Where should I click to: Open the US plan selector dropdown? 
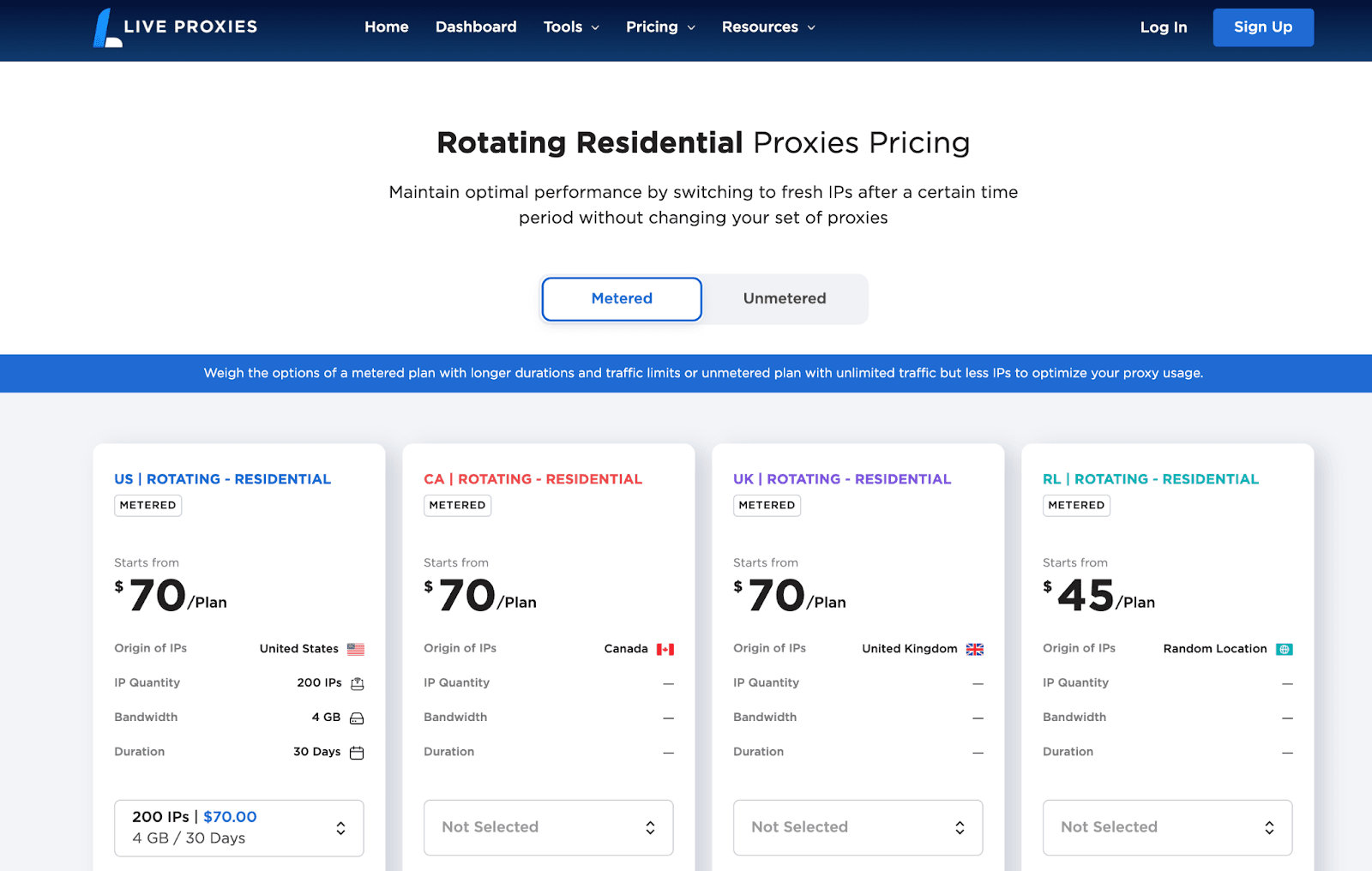tap(239, 827)
